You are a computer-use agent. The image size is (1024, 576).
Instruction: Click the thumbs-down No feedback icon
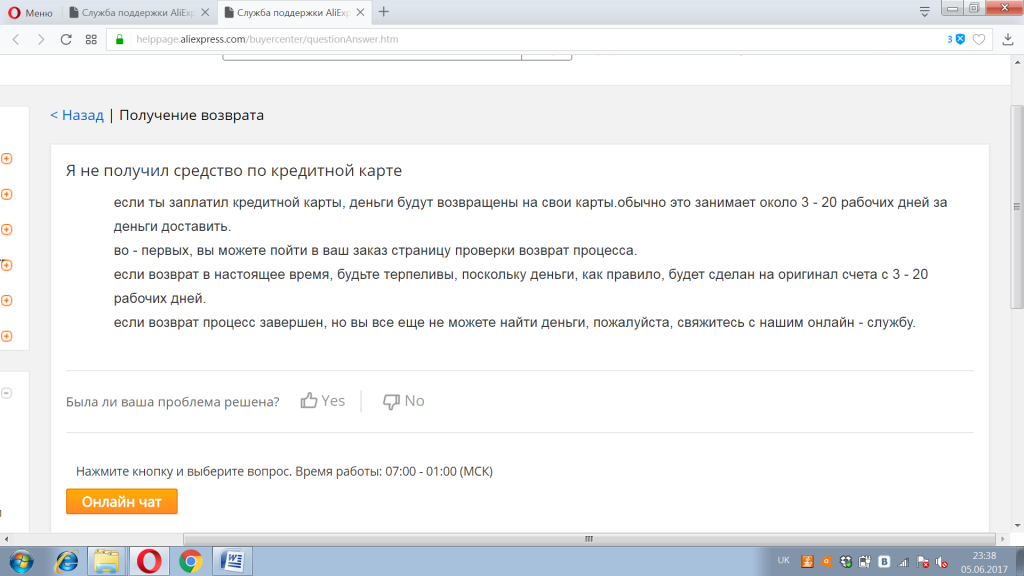point(392,401)
